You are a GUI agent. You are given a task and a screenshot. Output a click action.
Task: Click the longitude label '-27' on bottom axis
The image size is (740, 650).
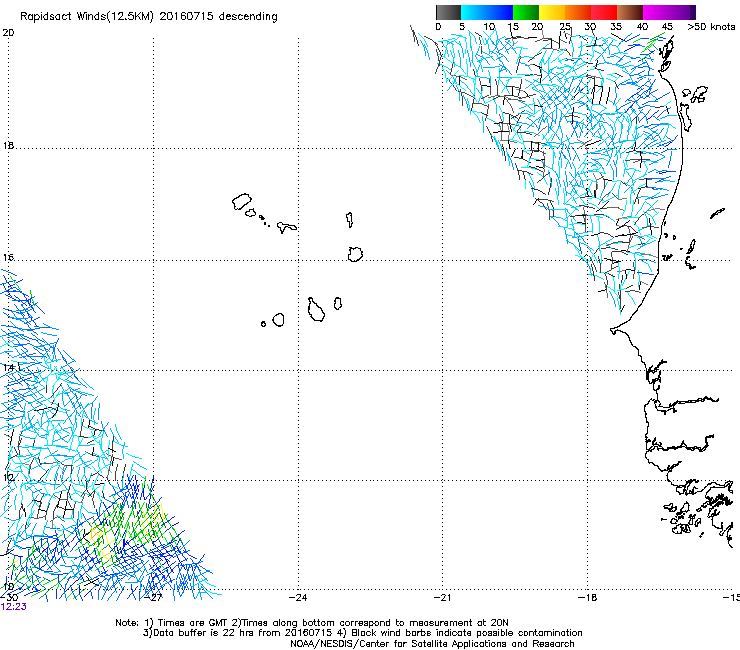coord(153,598)
